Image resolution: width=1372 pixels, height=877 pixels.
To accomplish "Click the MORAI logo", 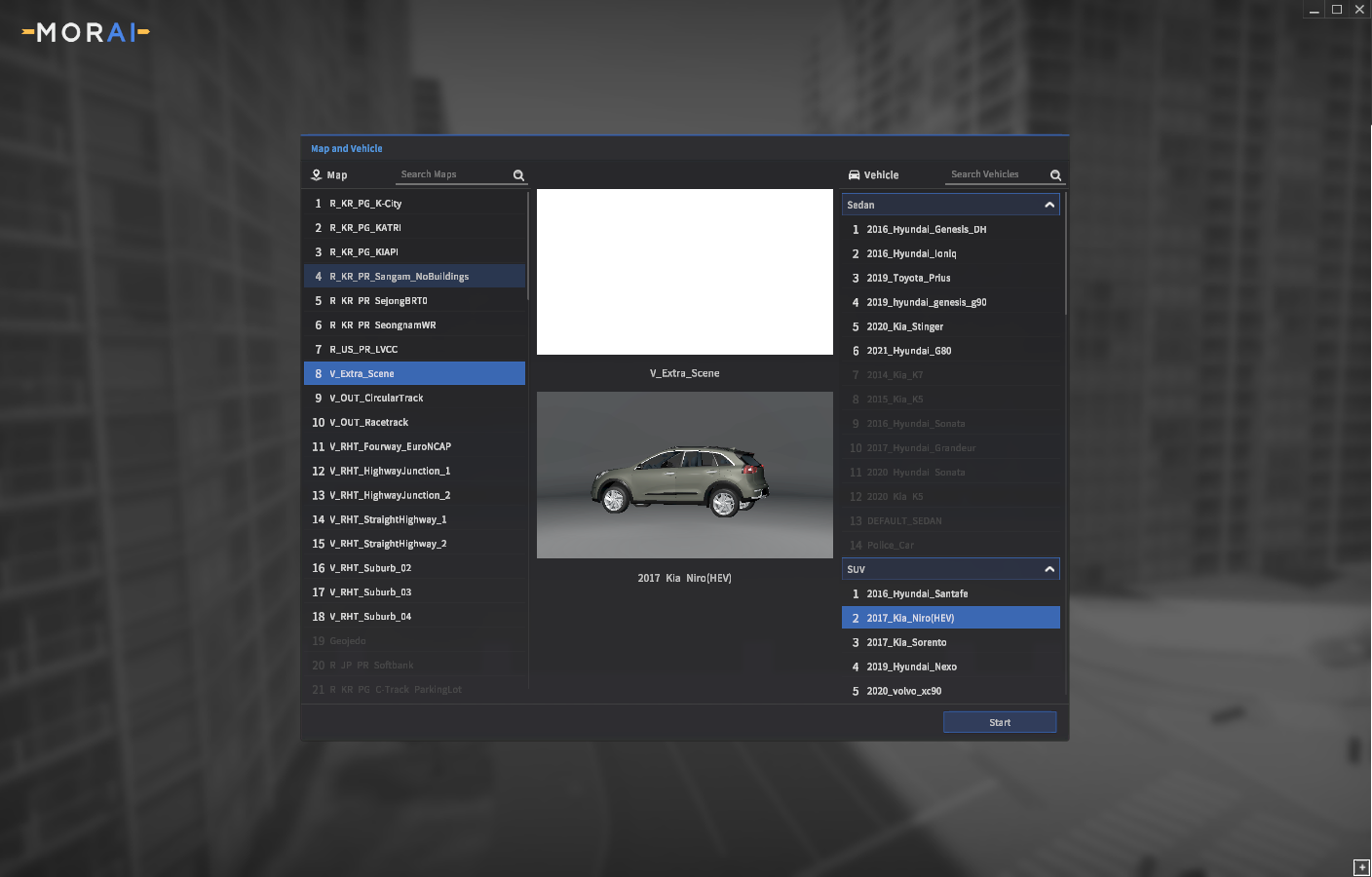I will (86, 33).
